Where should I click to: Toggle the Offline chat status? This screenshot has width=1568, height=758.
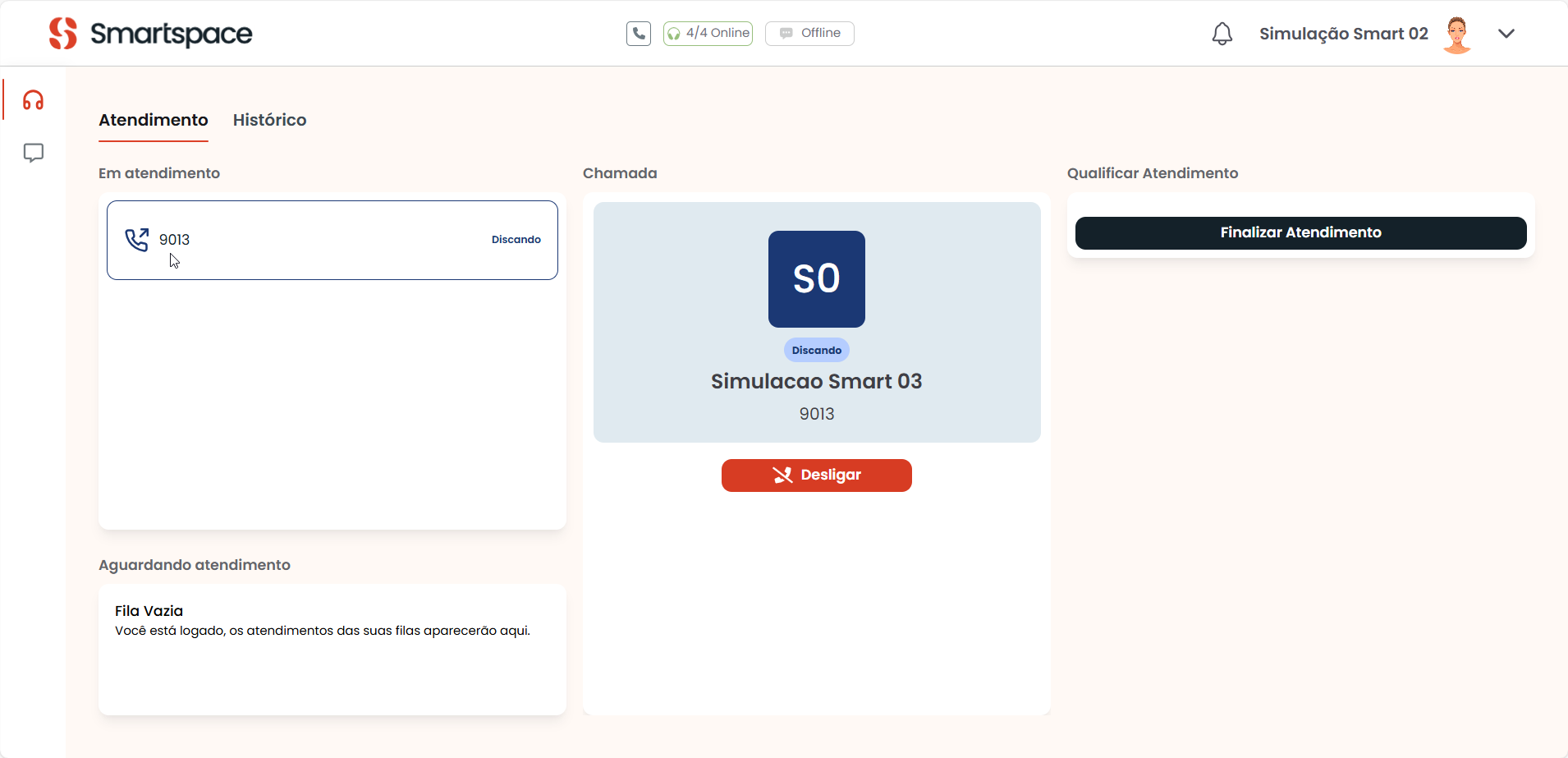(809, 34)
